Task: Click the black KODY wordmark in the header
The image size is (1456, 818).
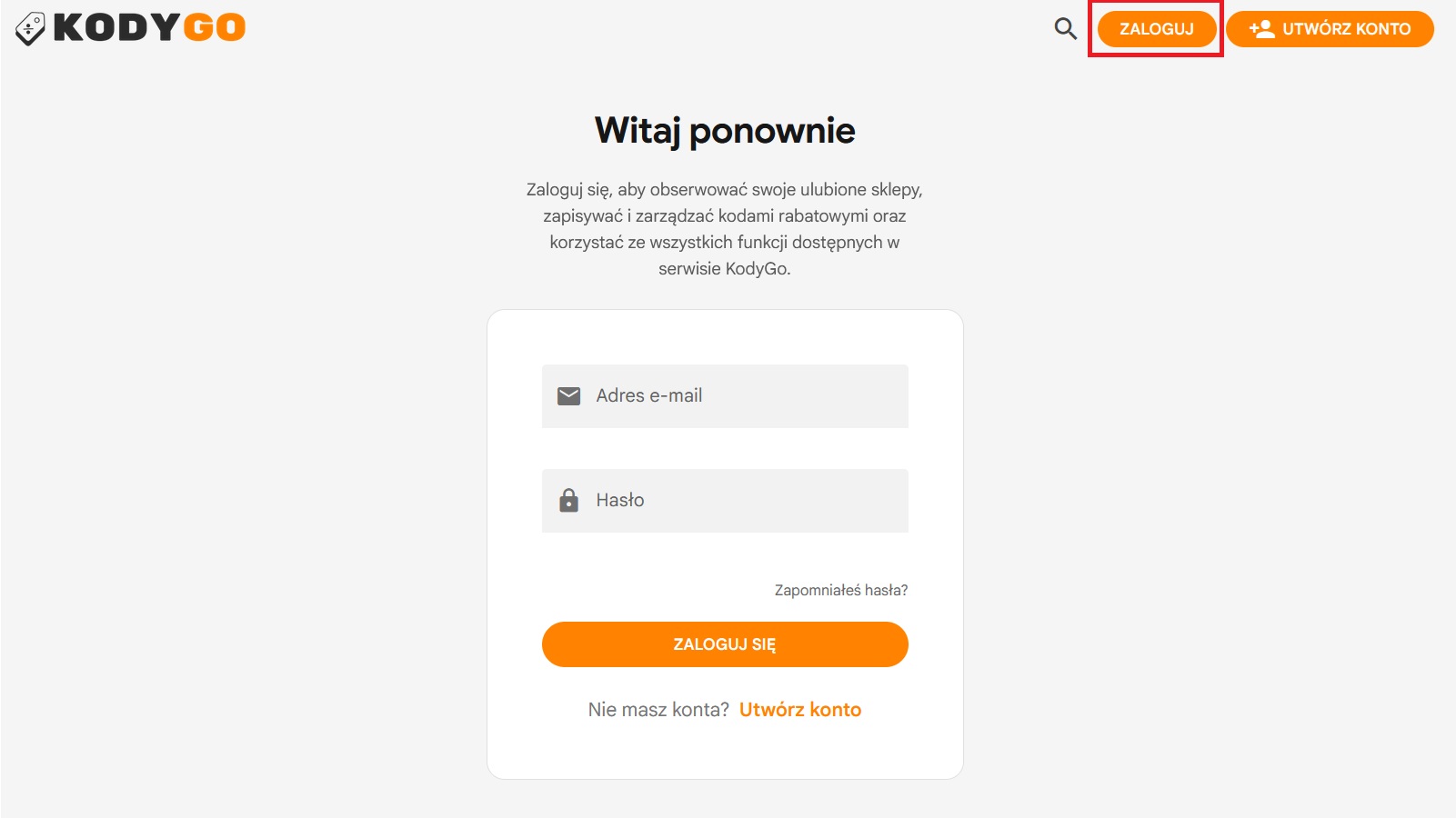Action: pyautogui.click(x=116, y=28)
